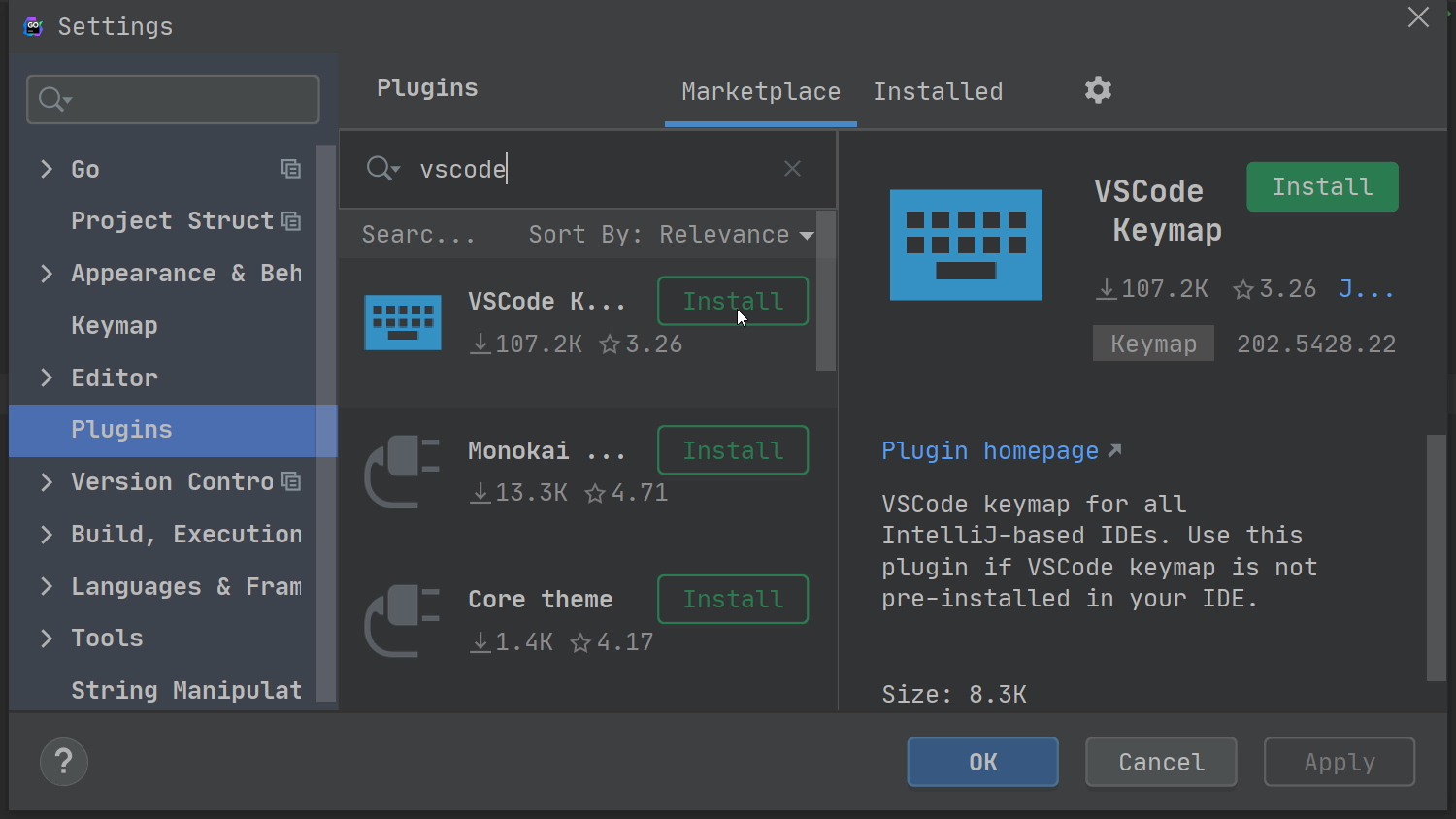The width and height of the screenshot is (1456, 819).
Task: Click the magnifier icon in the sidebar search
Action: 50,99
